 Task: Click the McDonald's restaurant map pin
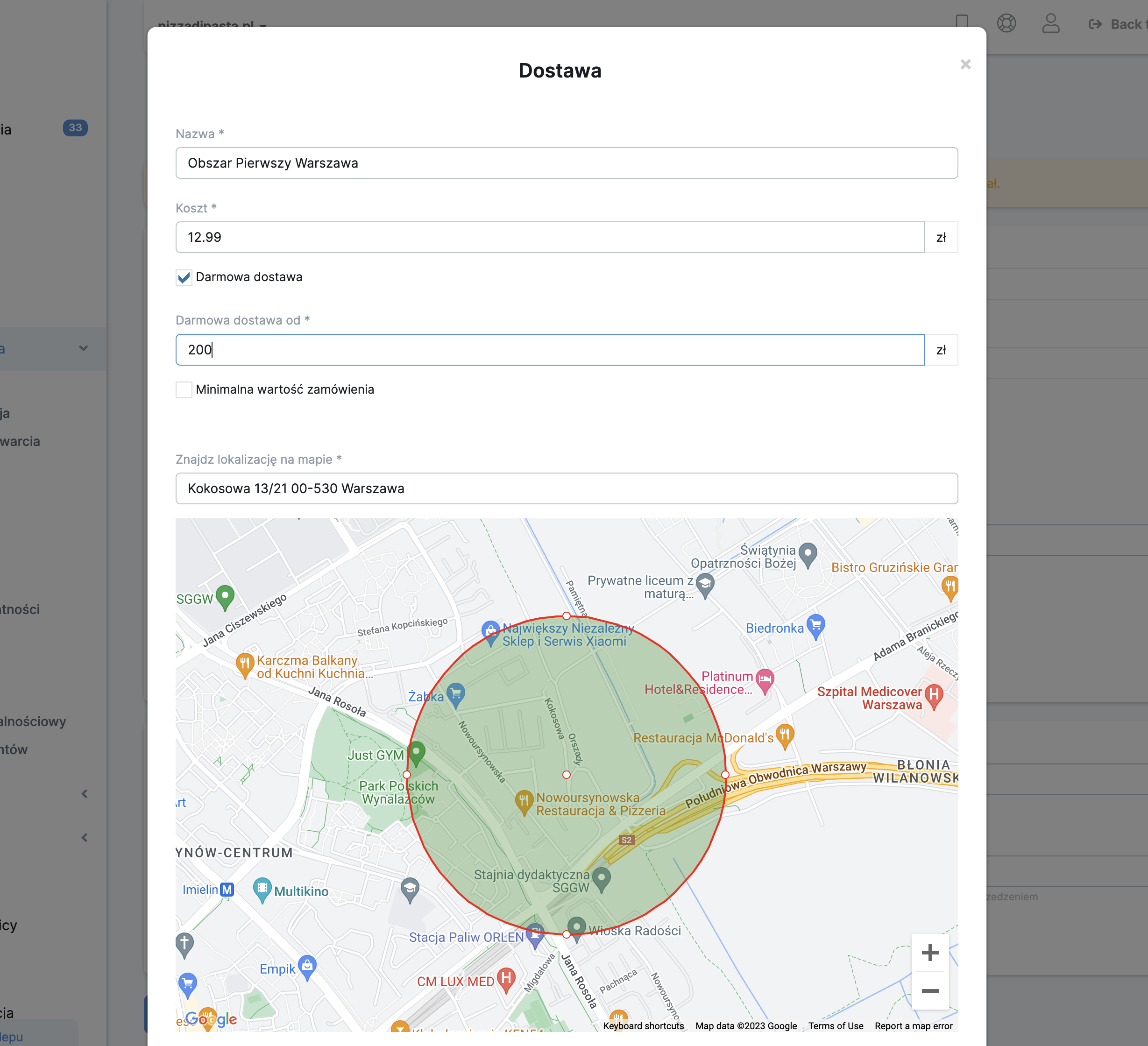785,735
